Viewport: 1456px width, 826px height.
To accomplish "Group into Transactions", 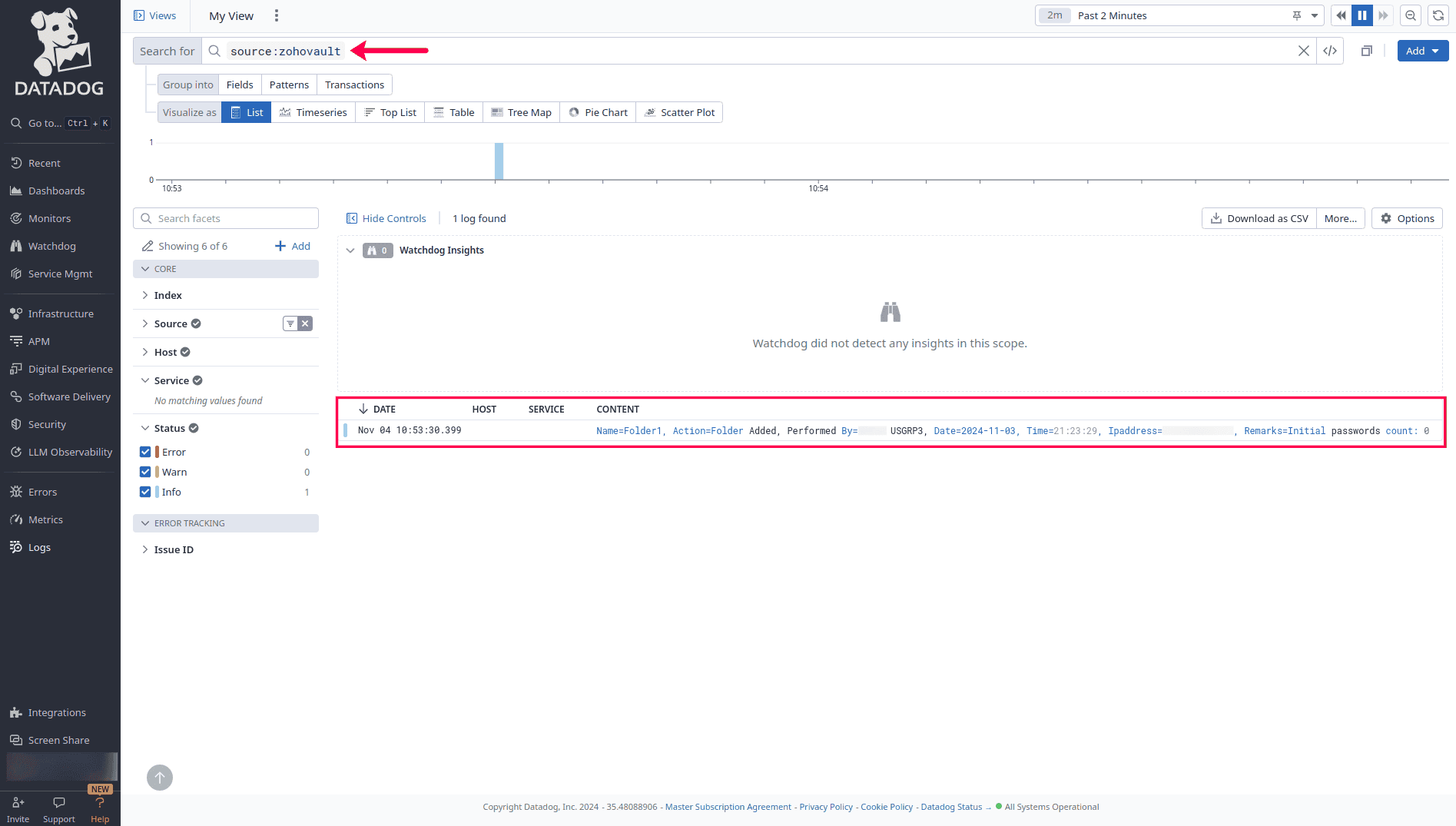I will [x=354, y=85].
